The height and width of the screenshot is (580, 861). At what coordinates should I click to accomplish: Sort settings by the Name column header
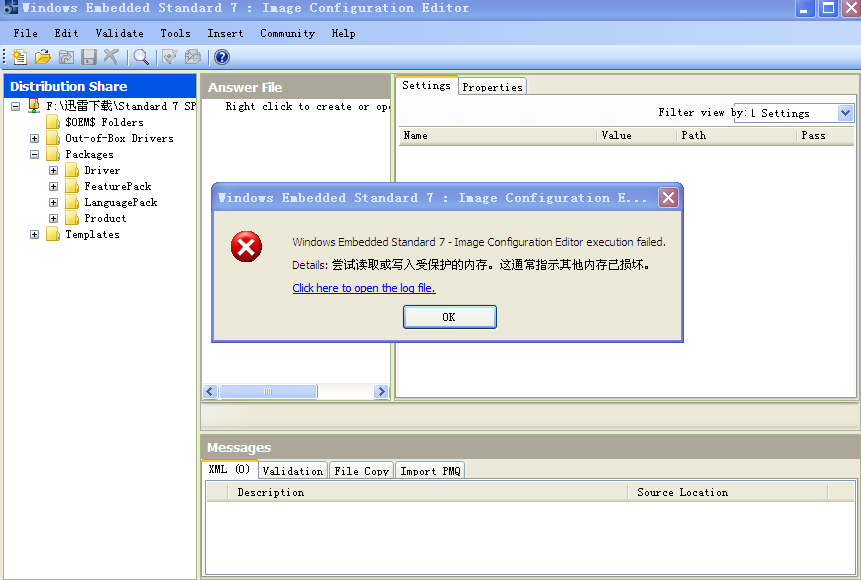pos(497,136)
